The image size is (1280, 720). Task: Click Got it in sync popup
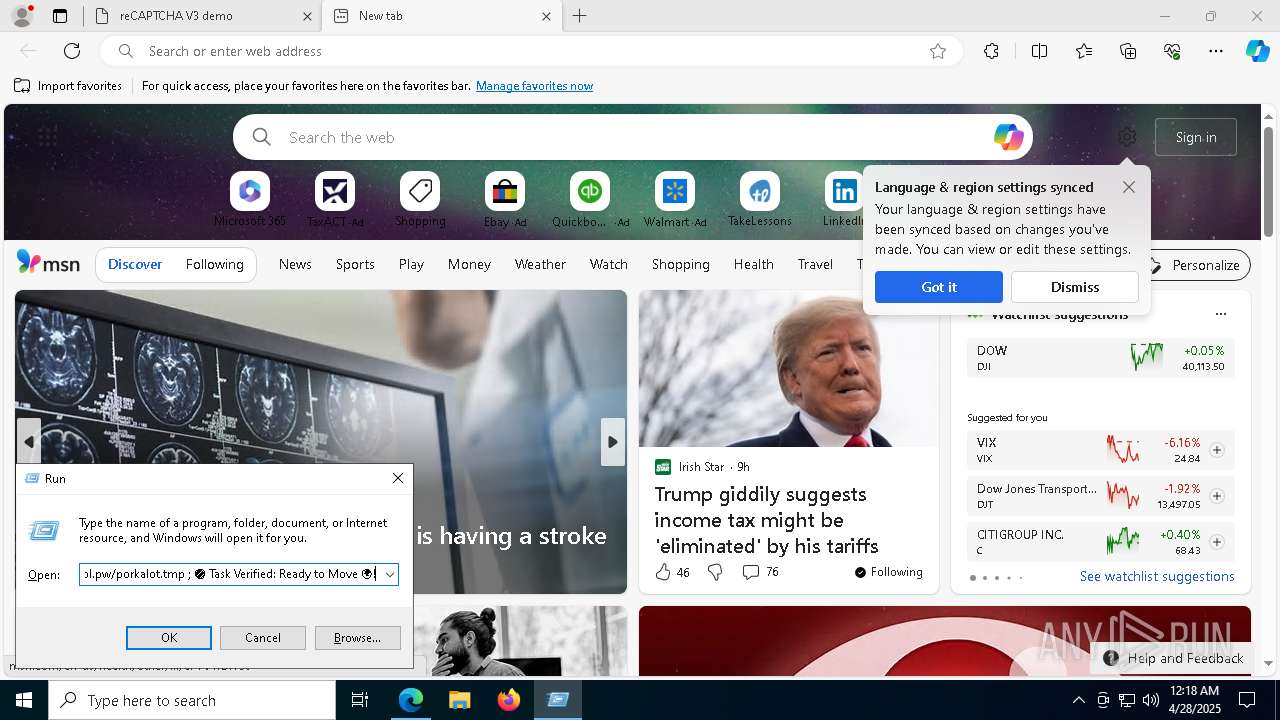pyautogui.click(x=939, y=287)
